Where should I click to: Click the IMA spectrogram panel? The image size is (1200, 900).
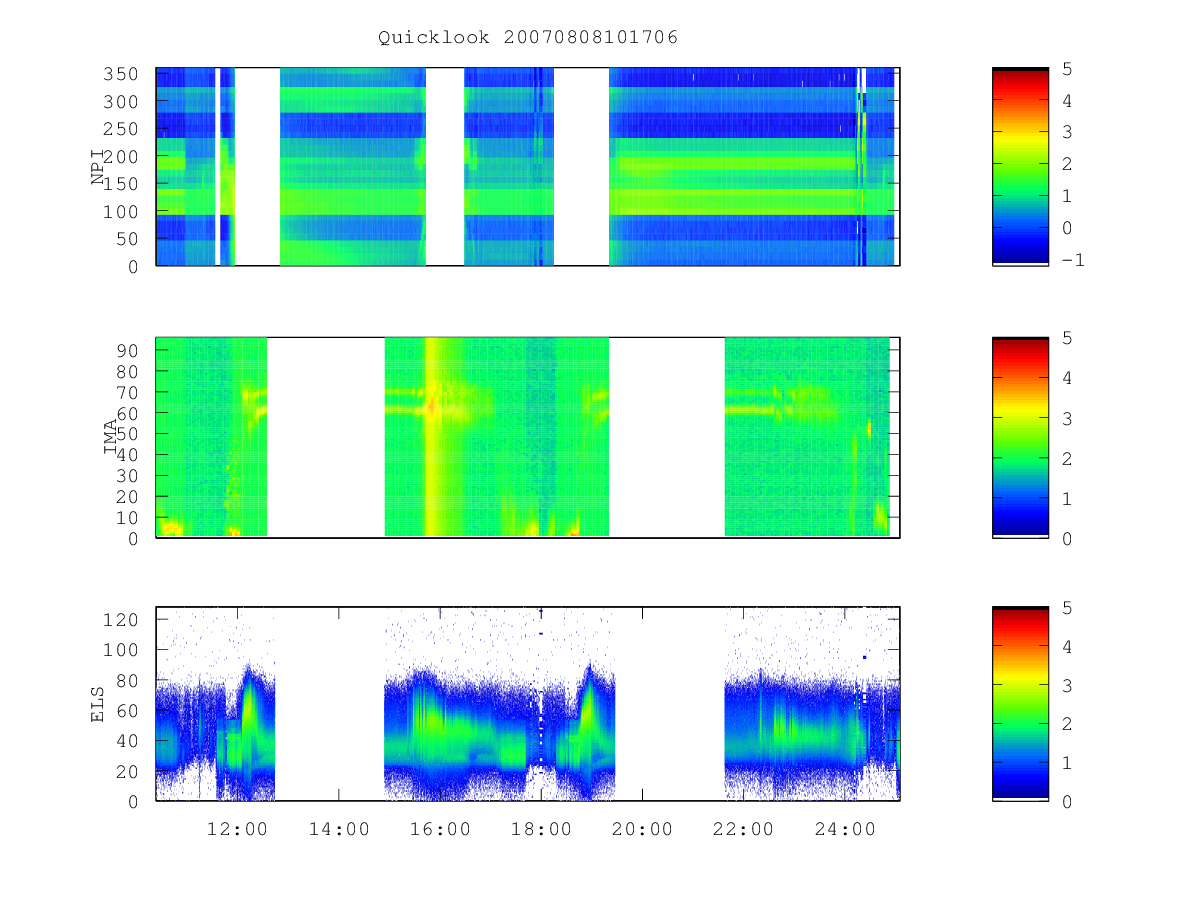528,437
